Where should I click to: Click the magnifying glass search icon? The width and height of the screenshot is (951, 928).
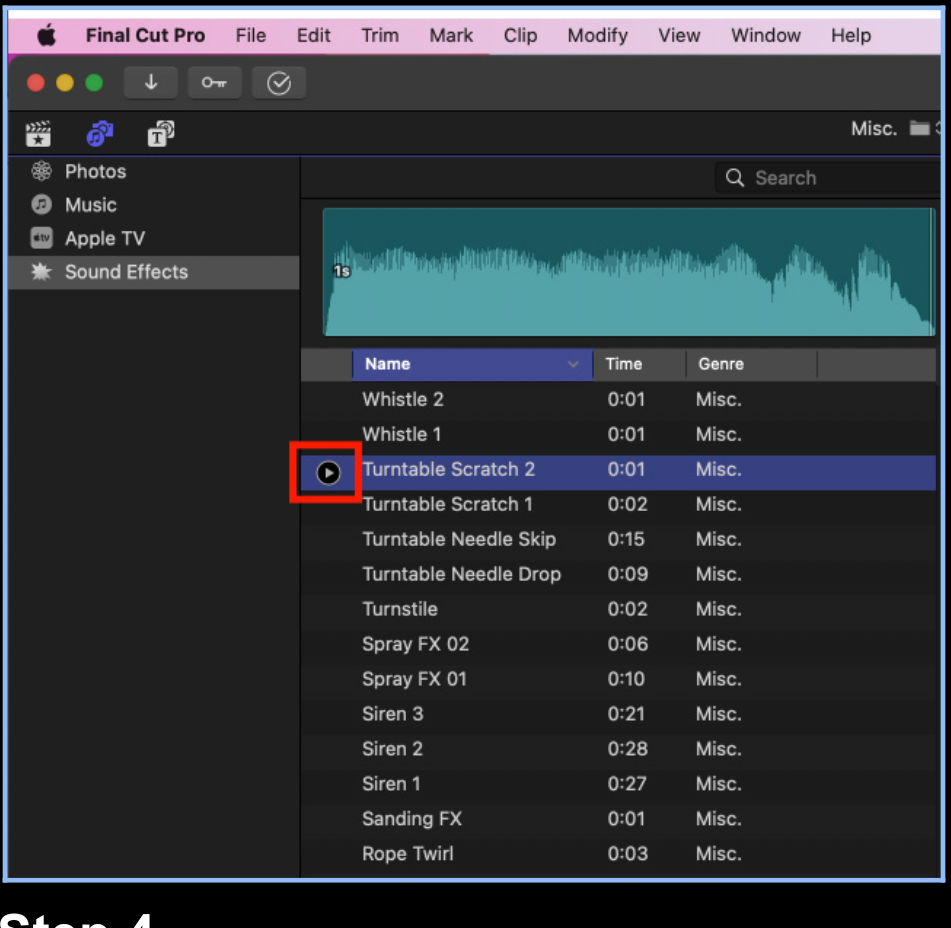(734, 178)
